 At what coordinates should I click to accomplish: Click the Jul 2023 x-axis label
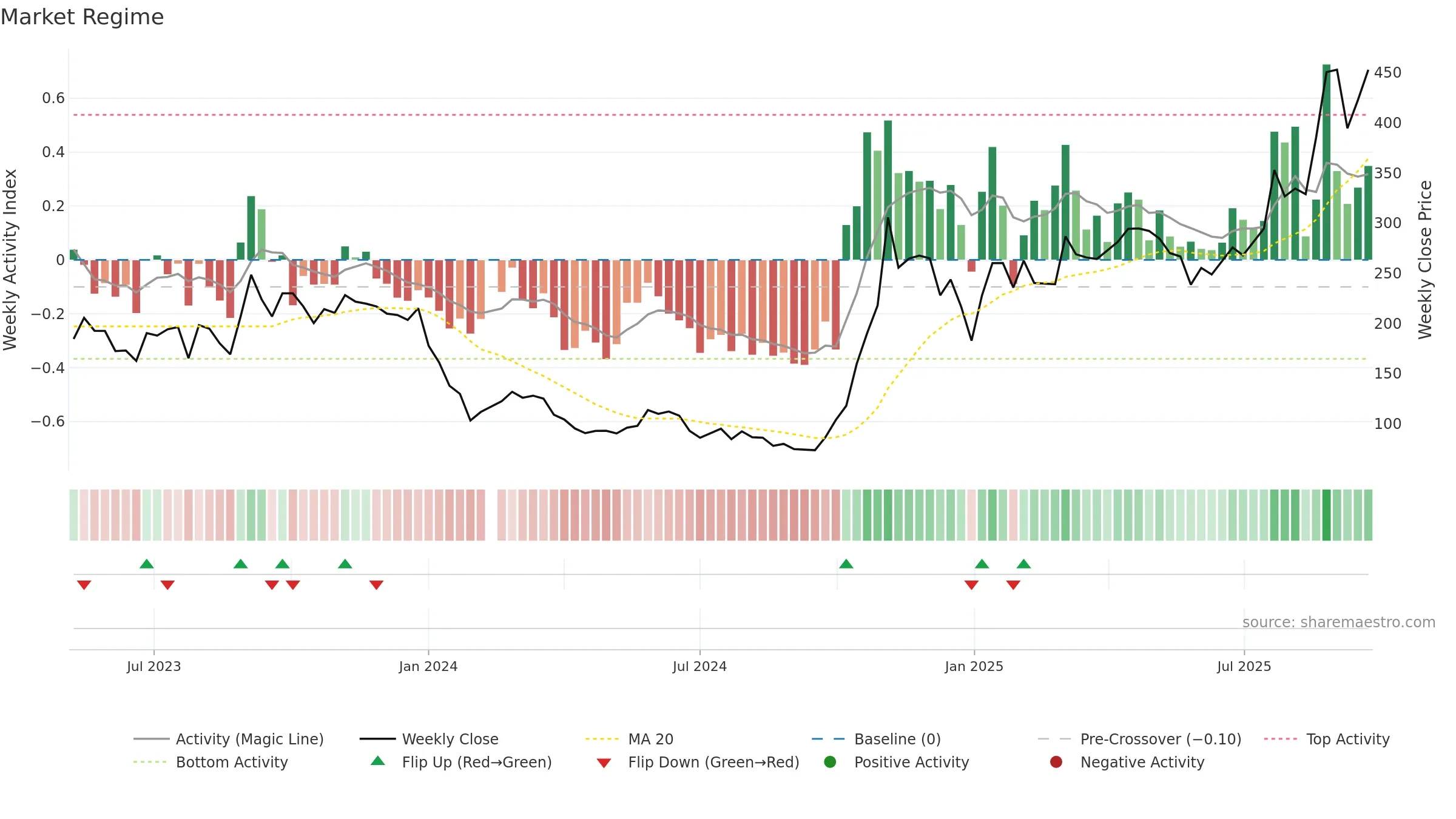154,666
